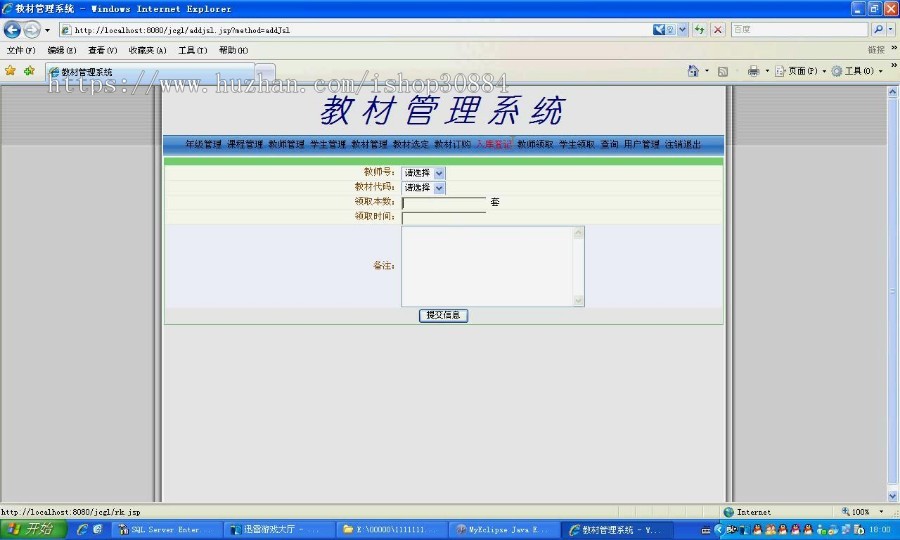Print the page using the printer icon
The height and width of the screenshot is (540, 900).
(753, 71)
